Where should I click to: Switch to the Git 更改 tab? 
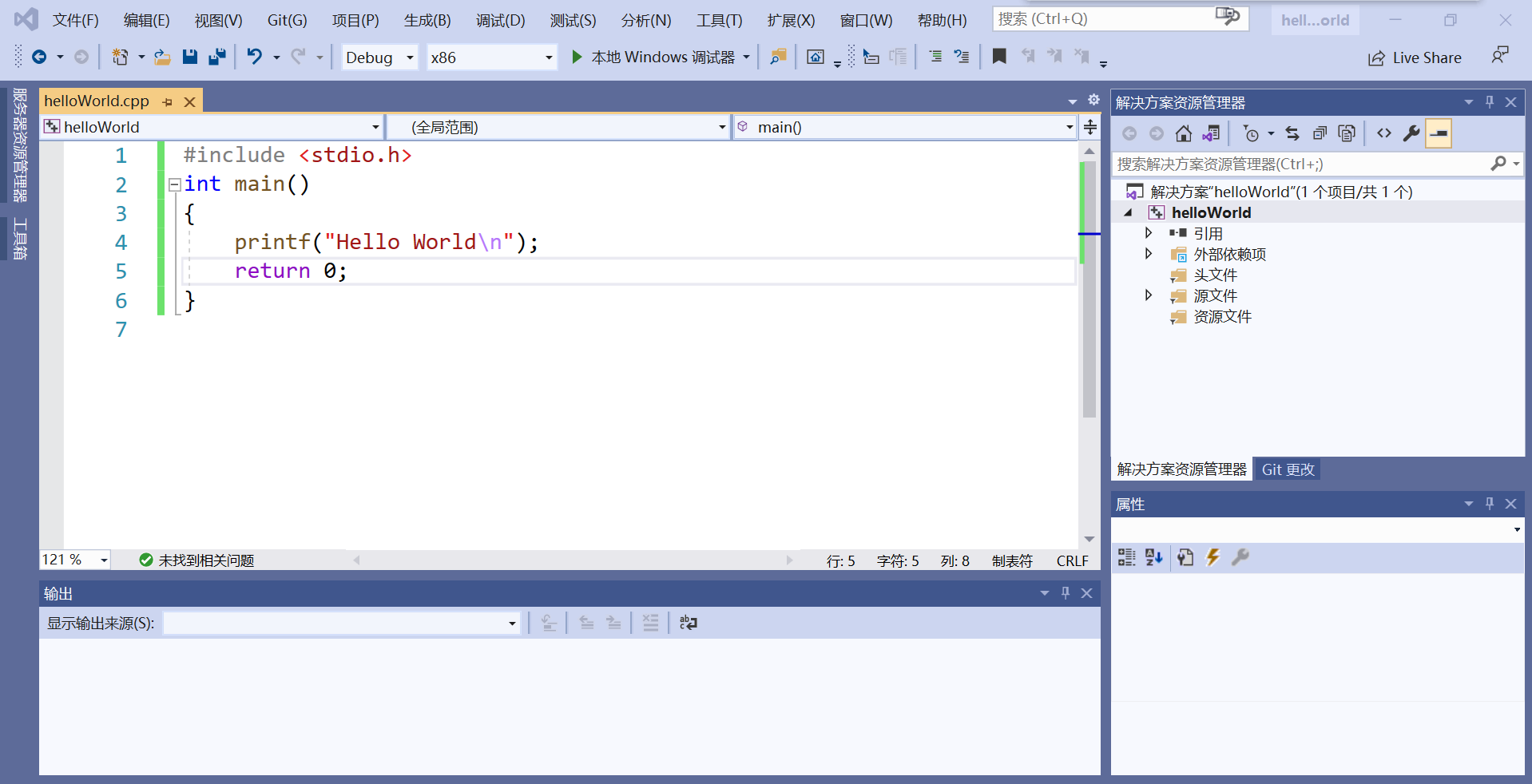(1288, 469)
